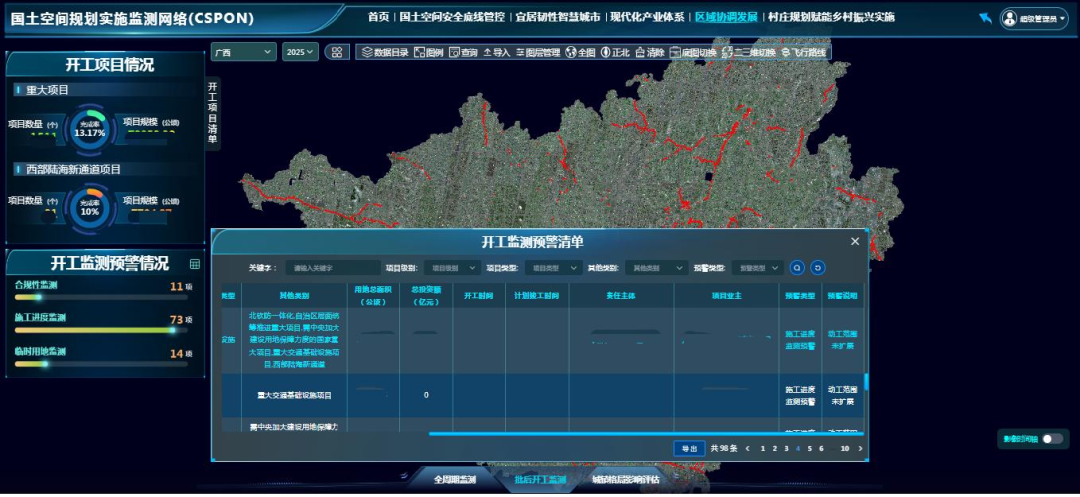
Task: Switch to the 全周期监测 bottom tab
Action: [x=455, y=480]
